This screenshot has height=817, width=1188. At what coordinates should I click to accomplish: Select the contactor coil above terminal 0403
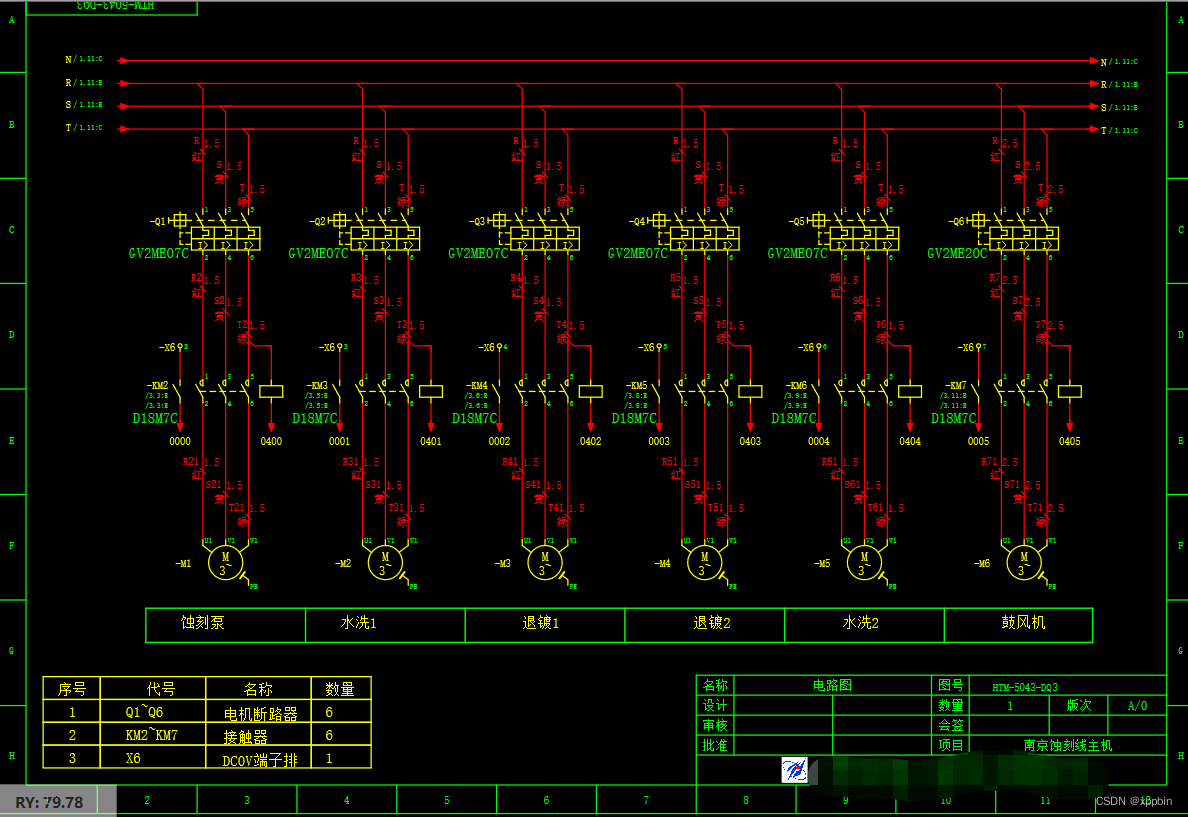point(750,392)
